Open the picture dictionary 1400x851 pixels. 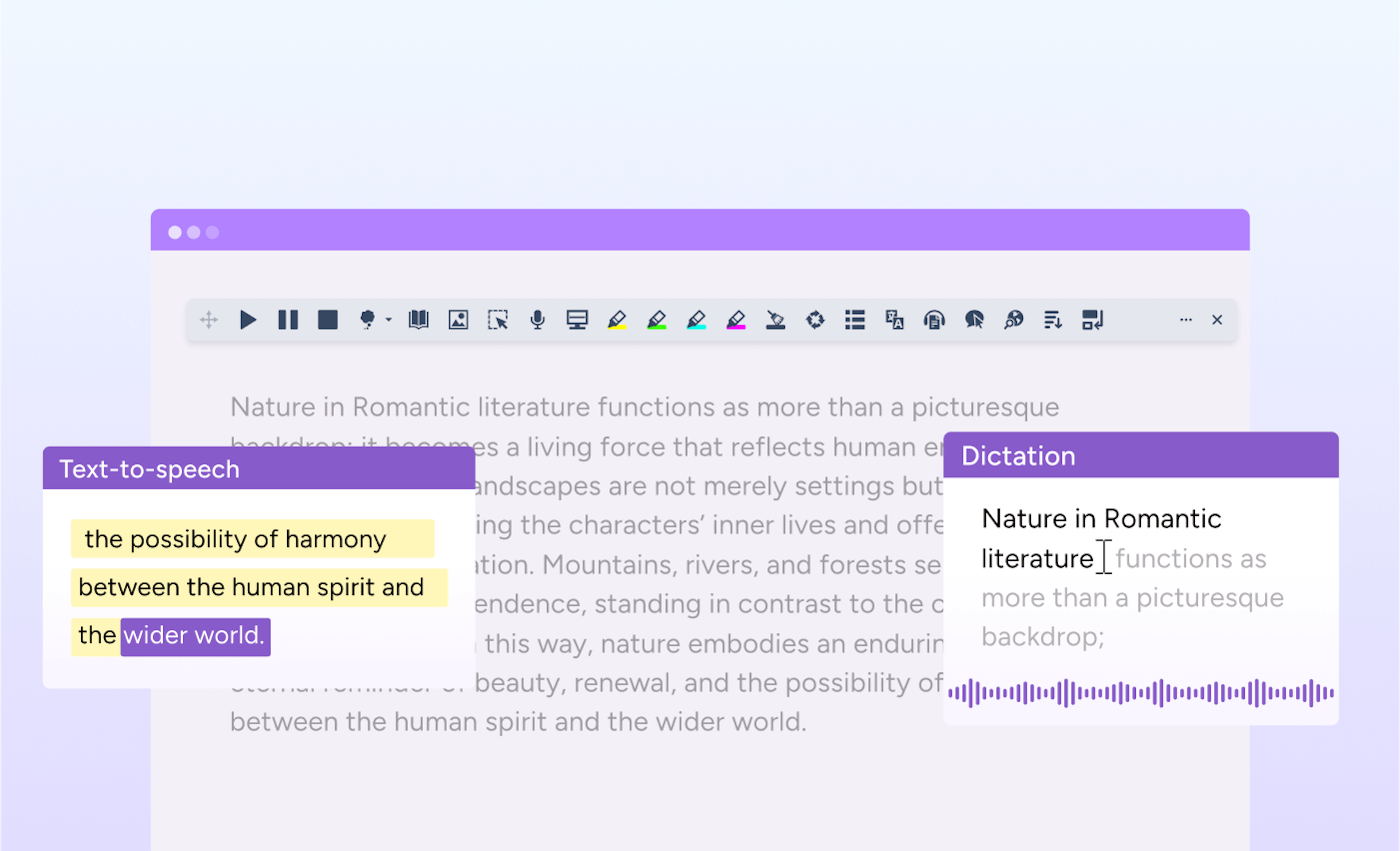pos(458,320)
